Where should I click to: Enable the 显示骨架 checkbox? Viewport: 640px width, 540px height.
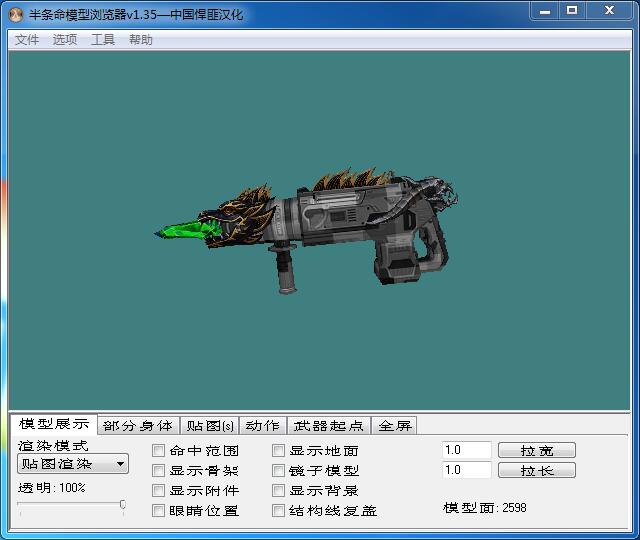point(158,471)
